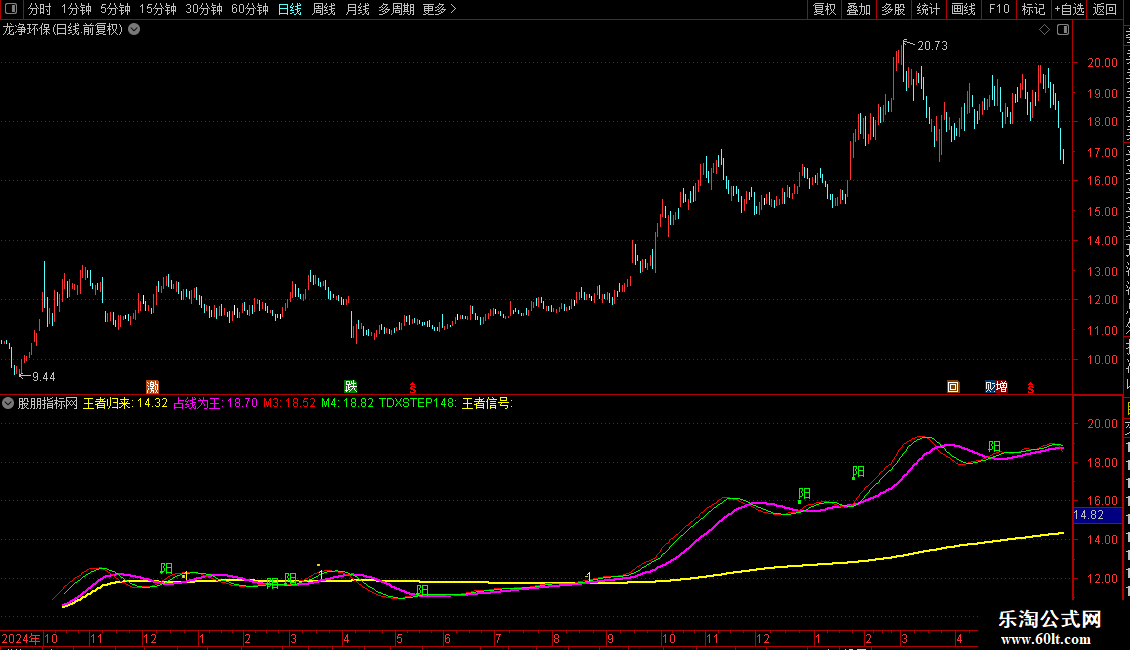1130x650 pixels.
Task: Click the 股朋指标网 indicator name
Action: coord(48,403)
